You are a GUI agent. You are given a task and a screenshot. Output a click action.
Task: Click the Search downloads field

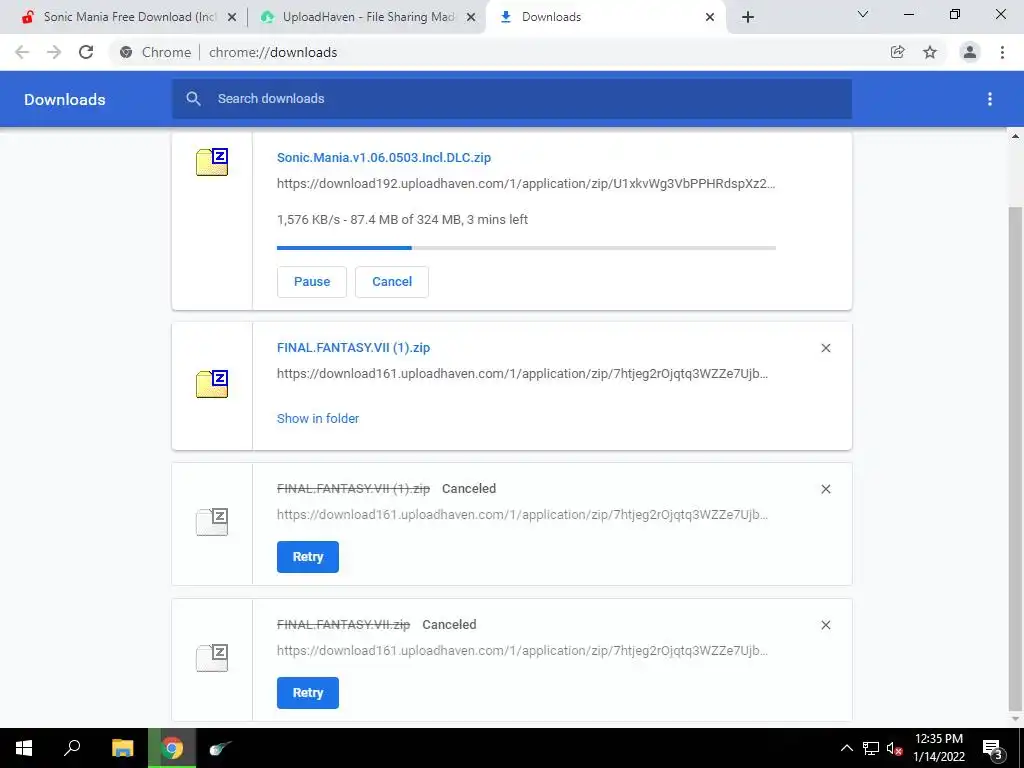(512, 99)
